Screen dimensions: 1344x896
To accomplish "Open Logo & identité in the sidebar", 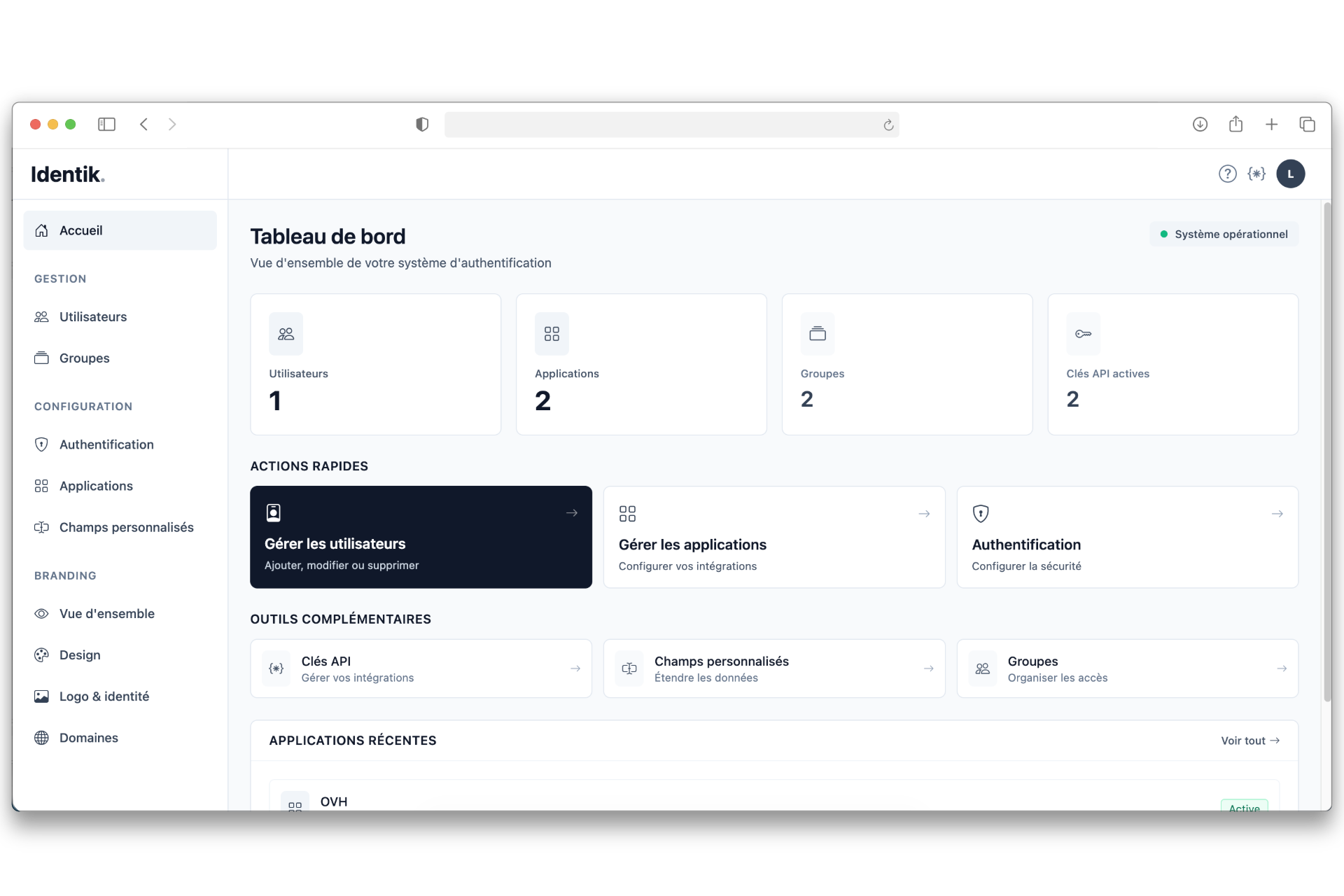I will click(104, 696).
